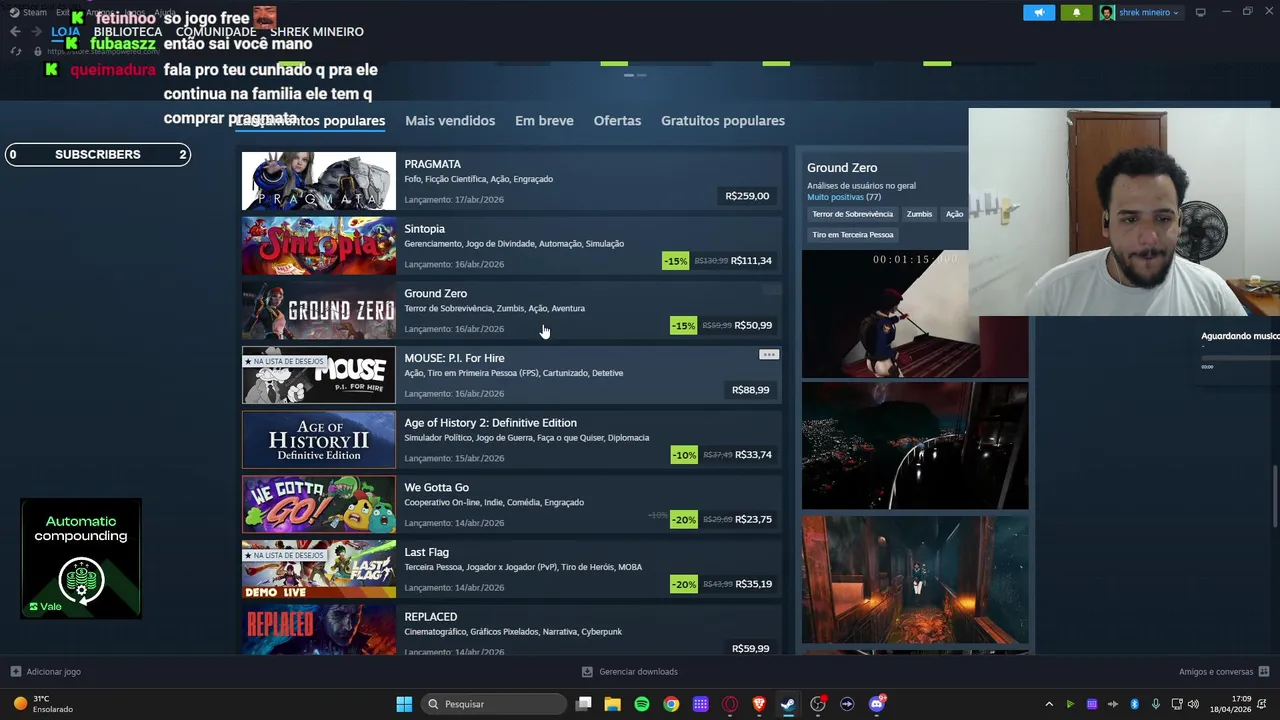
Task: Open the We Gotta Go entry
Action: (x=511, y=505)
